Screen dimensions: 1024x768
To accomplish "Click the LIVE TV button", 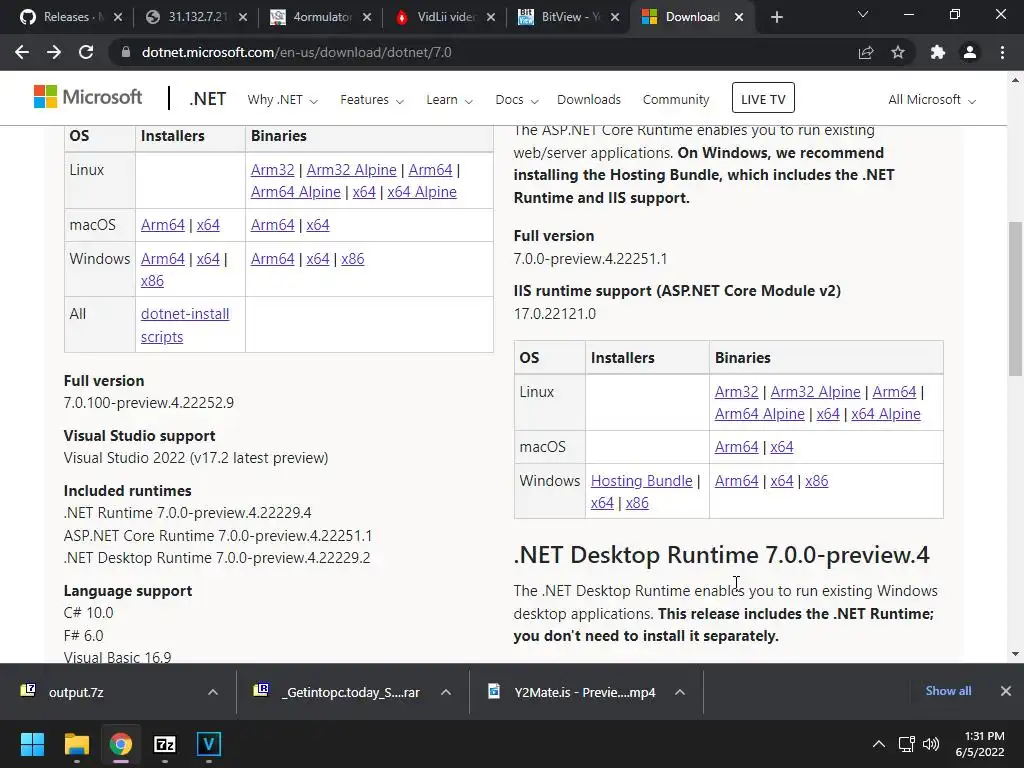I will pos(763,99).
